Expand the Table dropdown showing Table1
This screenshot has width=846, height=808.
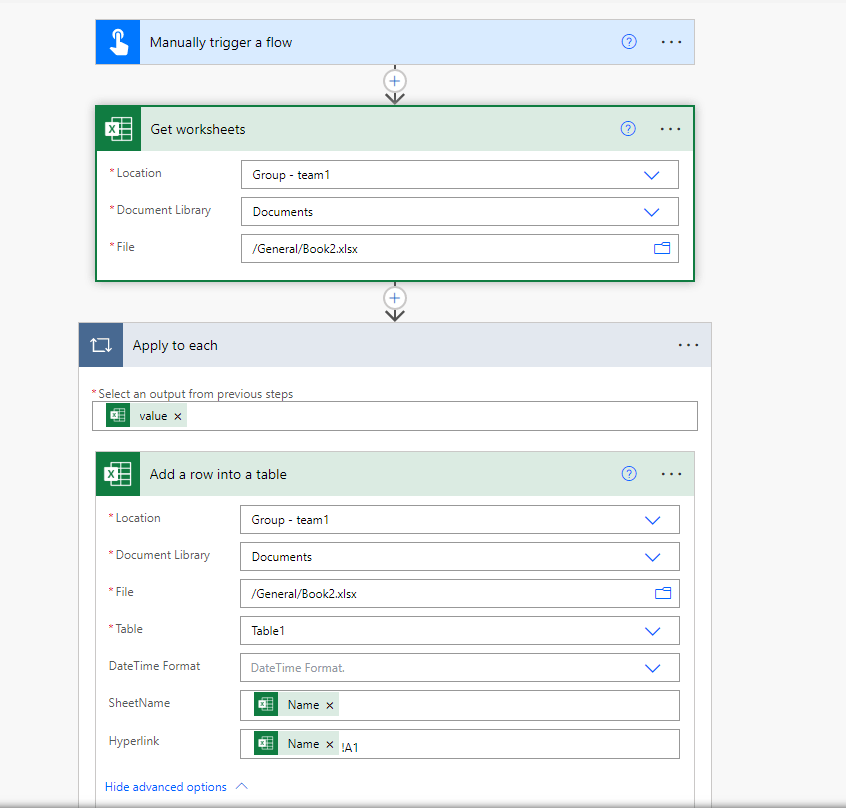(652, 631)
